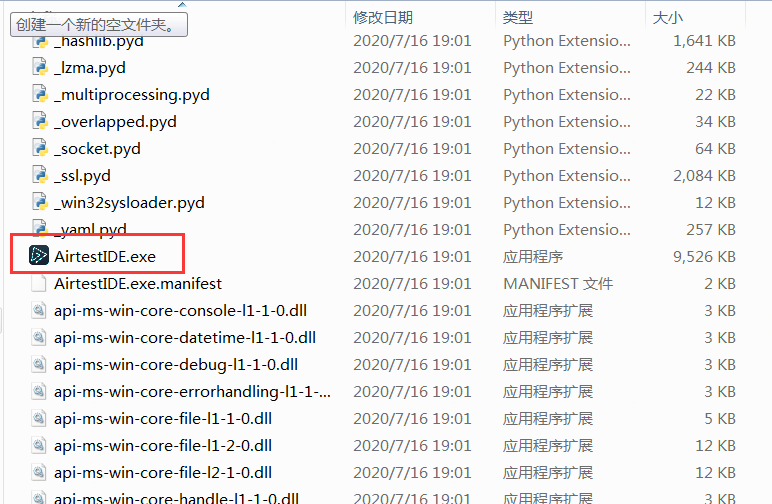This screenshot has height=504, width=772.
Task: Select file name _win32sysloader.pyd
Action: (x=129, y=203)
